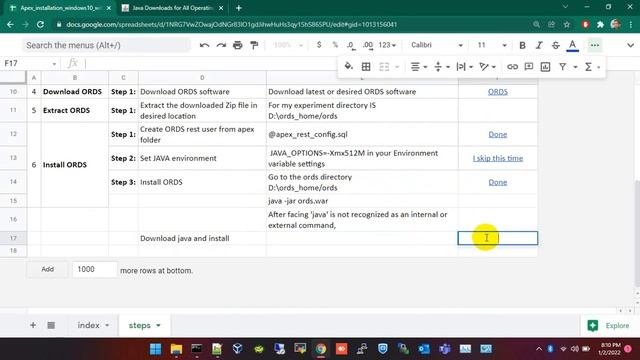Decrease decimal places button

pos(351,45)
